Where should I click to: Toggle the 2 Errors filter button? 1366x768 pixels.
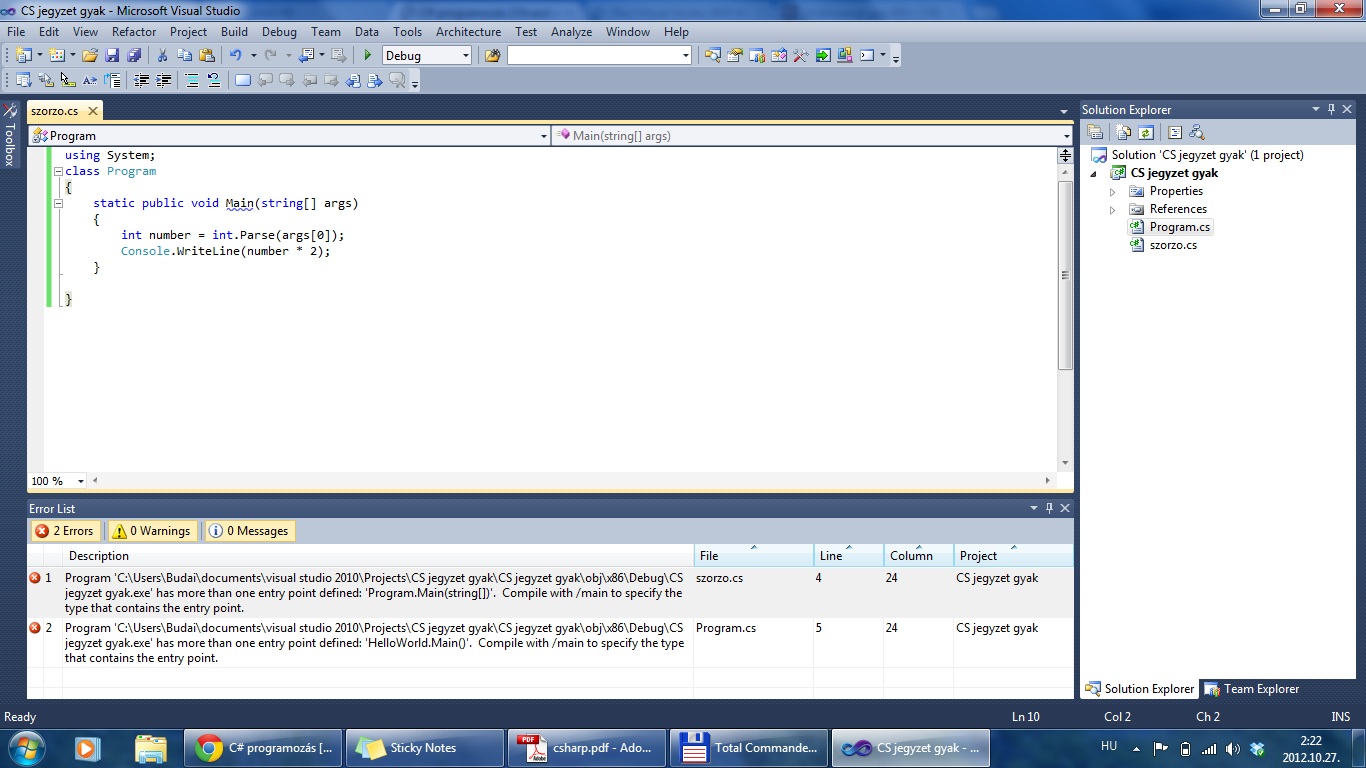click(64, 531)
